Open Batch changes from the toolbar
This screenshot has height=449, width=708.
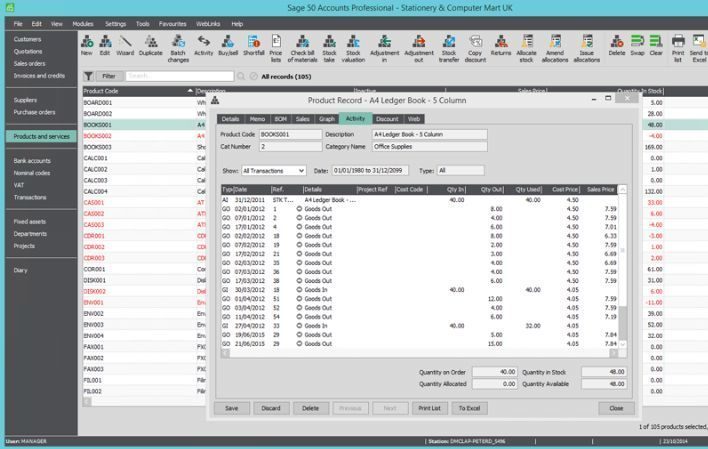[x=178, y=49]
